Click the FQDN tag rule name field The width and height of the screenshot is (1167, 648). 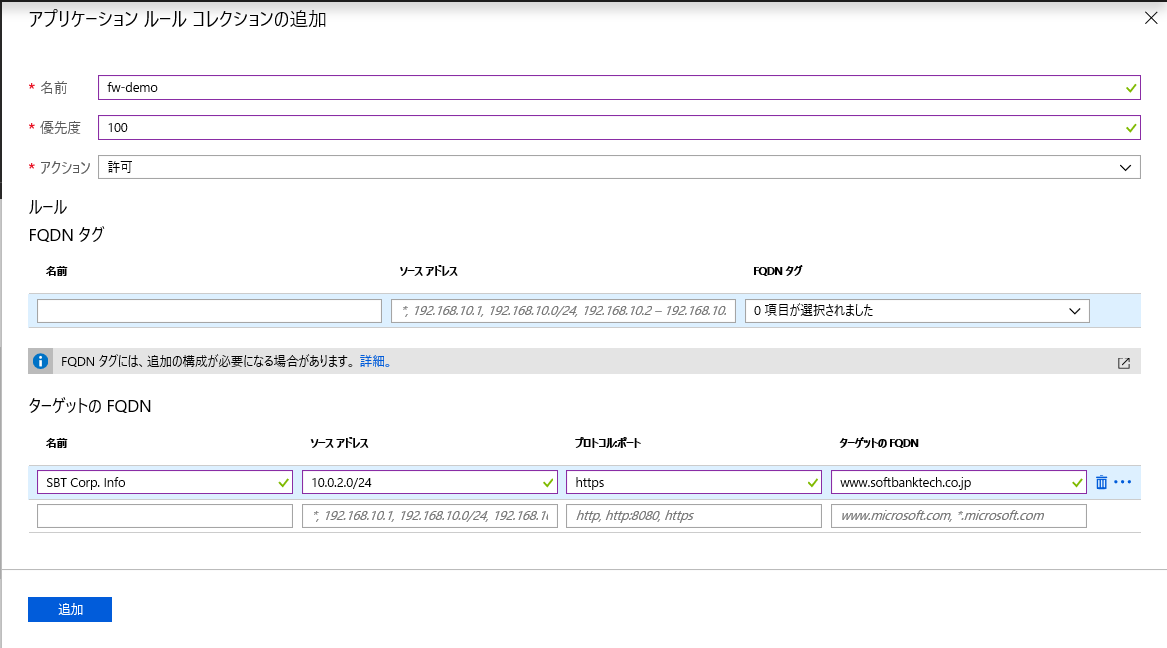209,311
